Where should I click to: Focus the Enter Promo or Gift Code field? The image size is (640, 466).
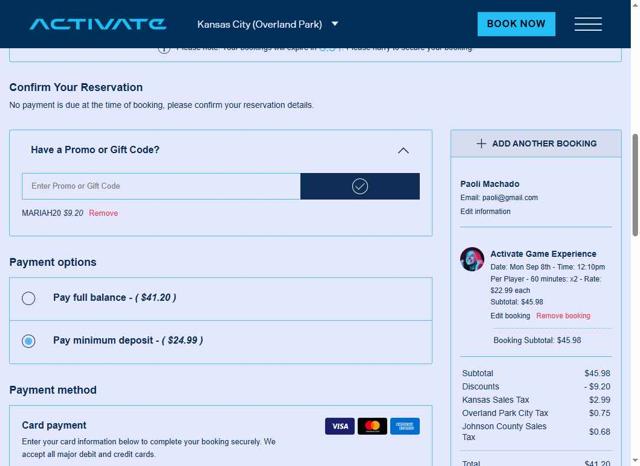(161, 186)
